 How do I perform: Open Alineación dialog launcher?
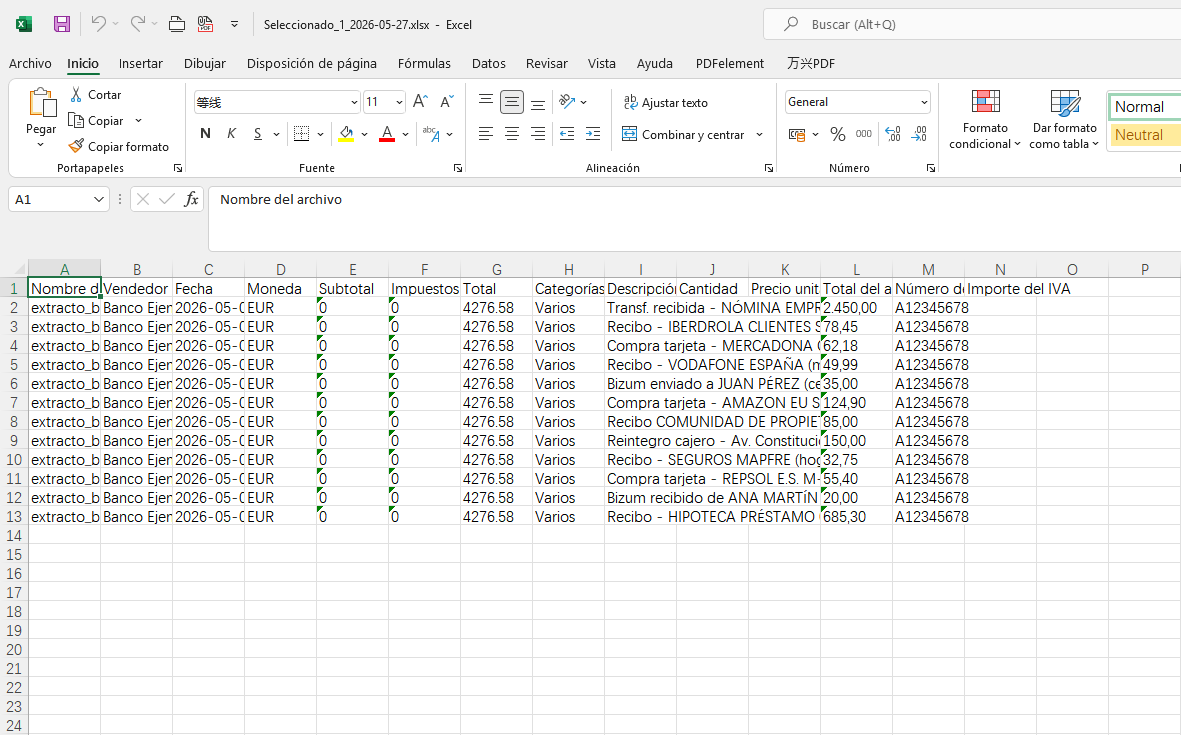pos(768,168)
